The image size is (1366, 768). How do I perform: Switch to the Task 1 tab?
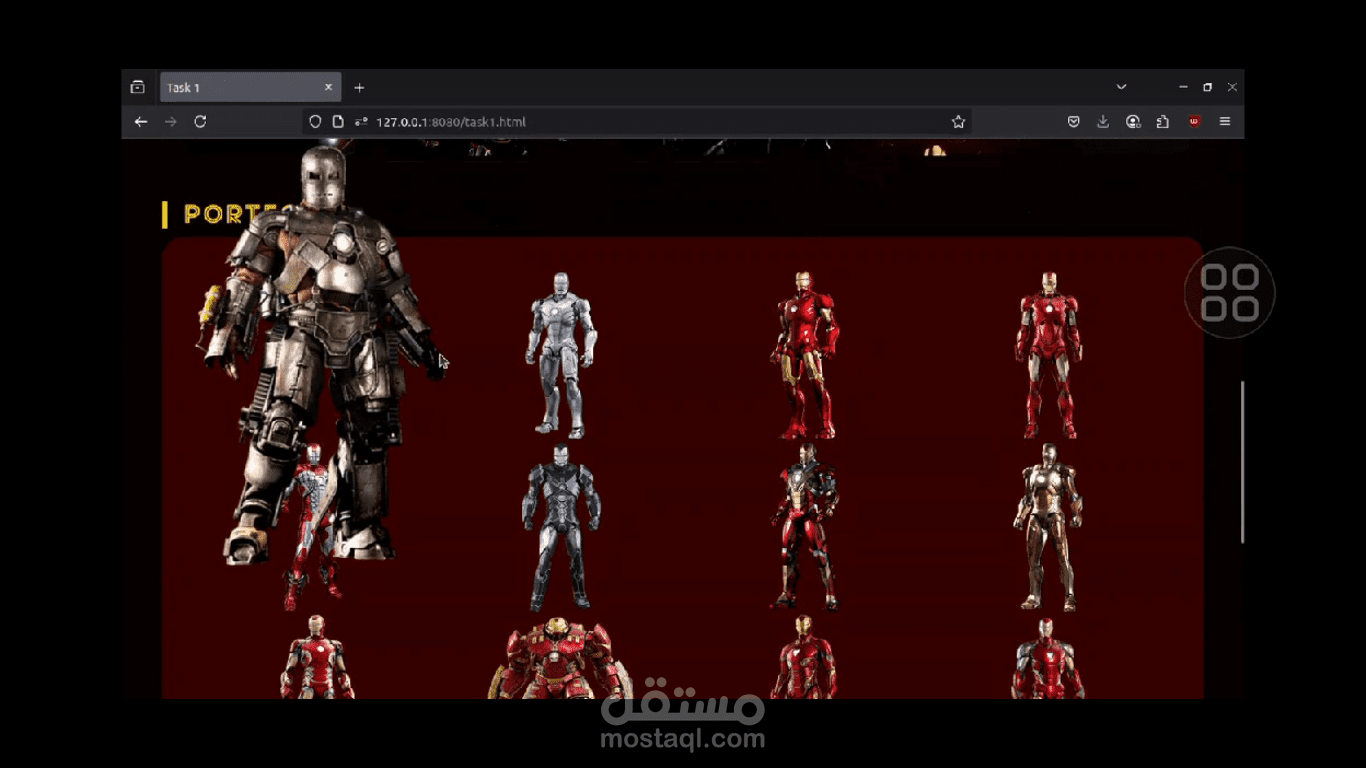click(x=240, y=88)
